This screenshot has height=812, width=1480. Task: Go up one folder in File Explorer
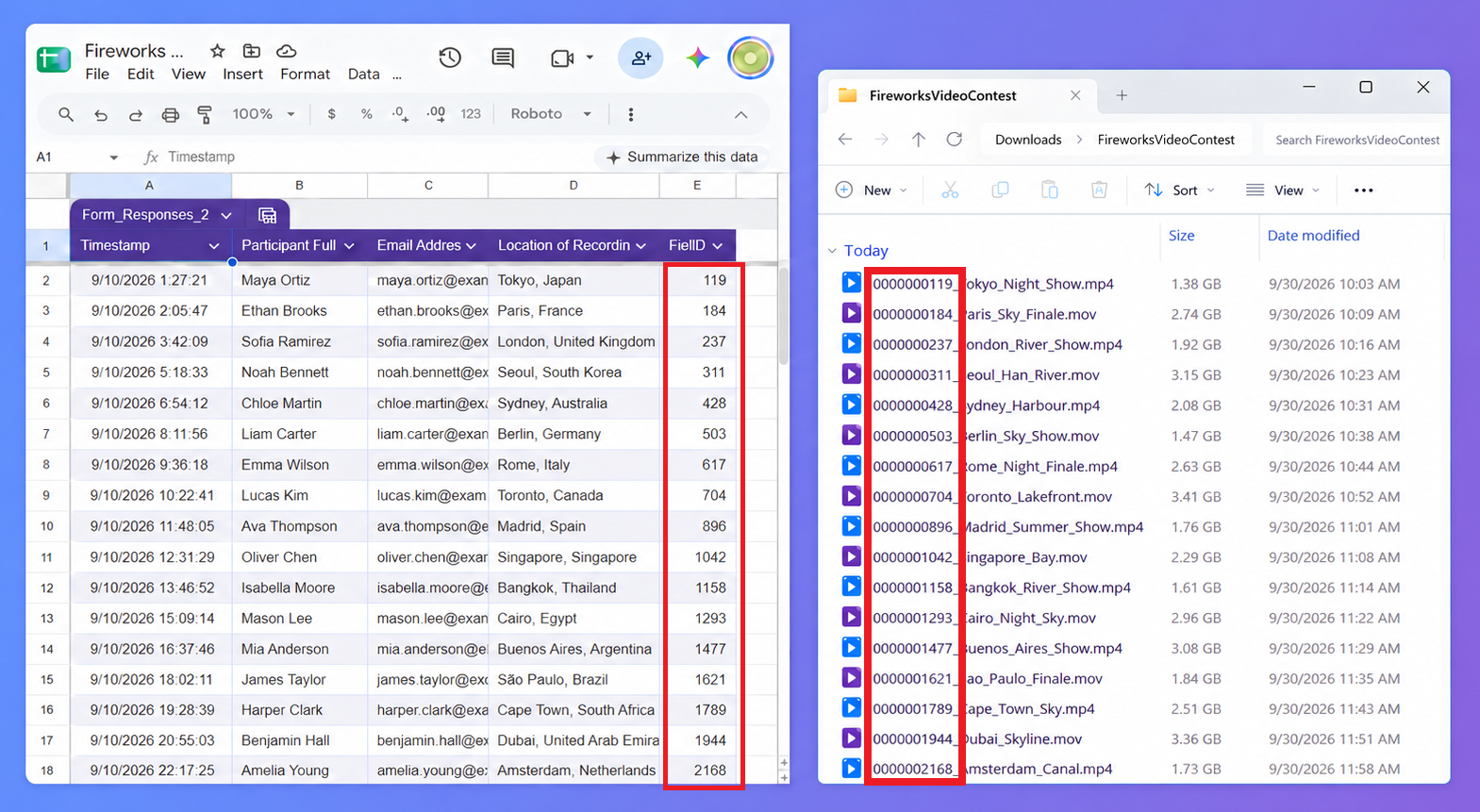coord(919,140)
